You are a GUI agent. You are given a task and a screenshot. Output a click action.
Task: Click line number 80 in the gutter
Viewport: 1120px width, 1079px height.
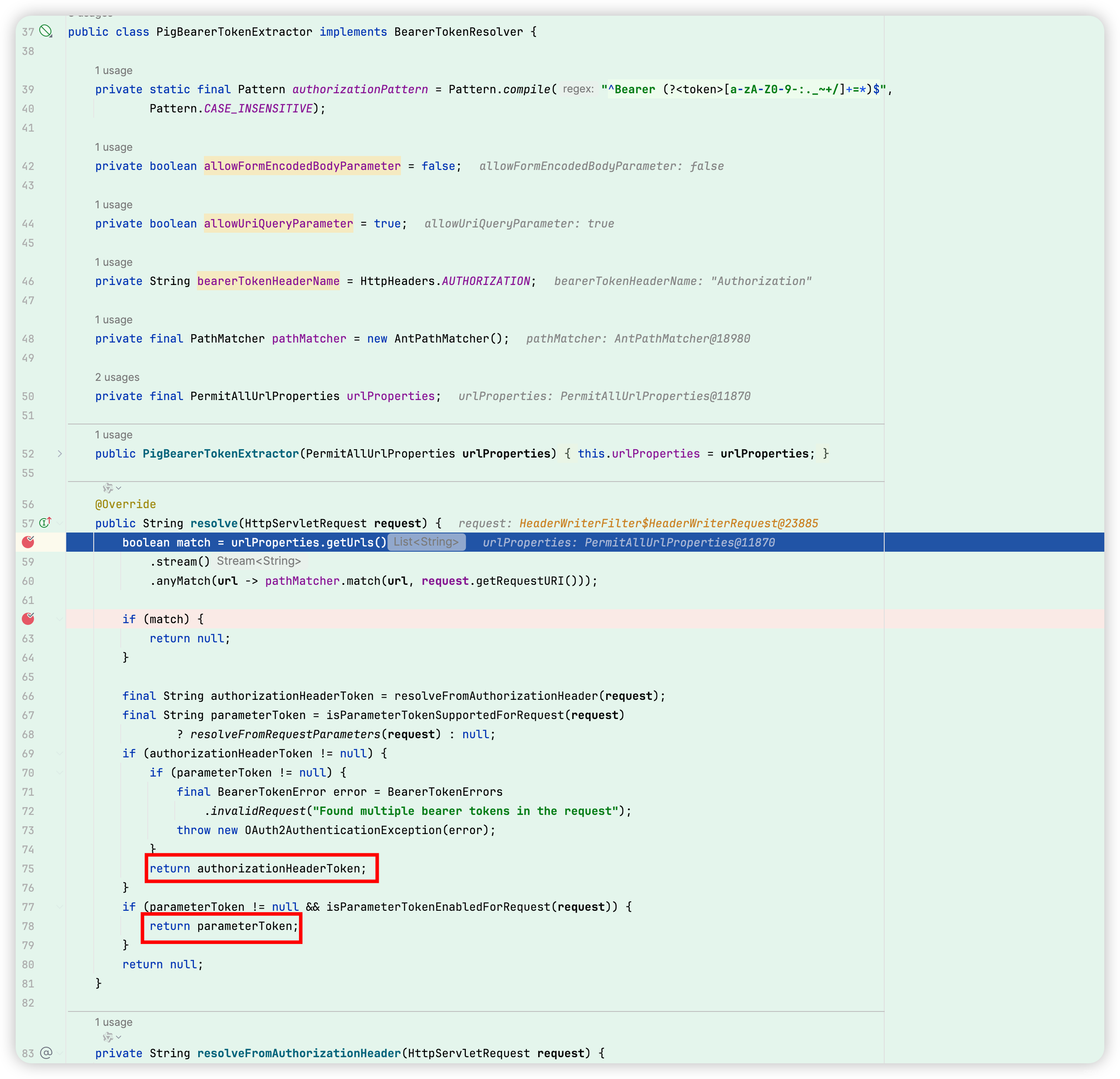28,964
